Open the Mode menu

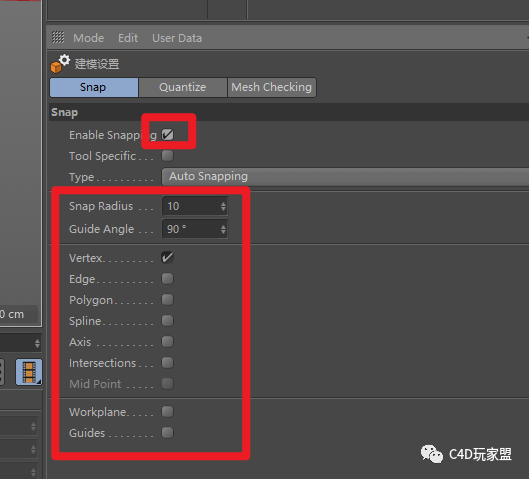[89, 38]
